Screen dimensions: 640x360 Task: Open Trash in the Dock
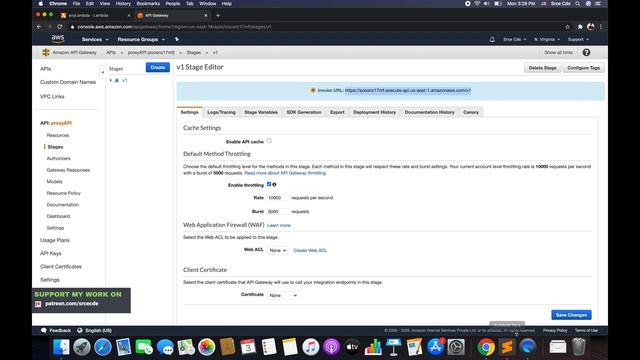579,347
